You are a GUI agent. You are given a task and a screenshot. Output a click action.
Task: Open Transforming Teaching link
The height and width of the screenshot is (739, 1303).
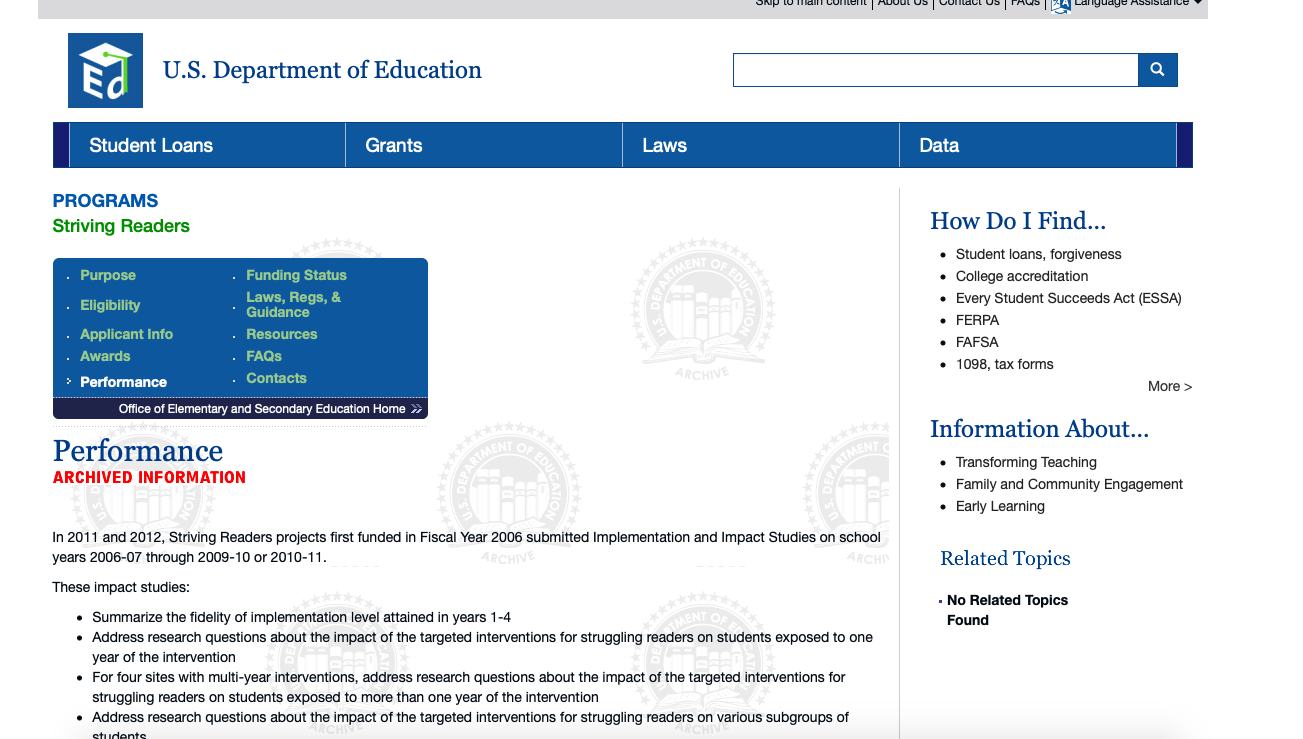(1026, 462)
